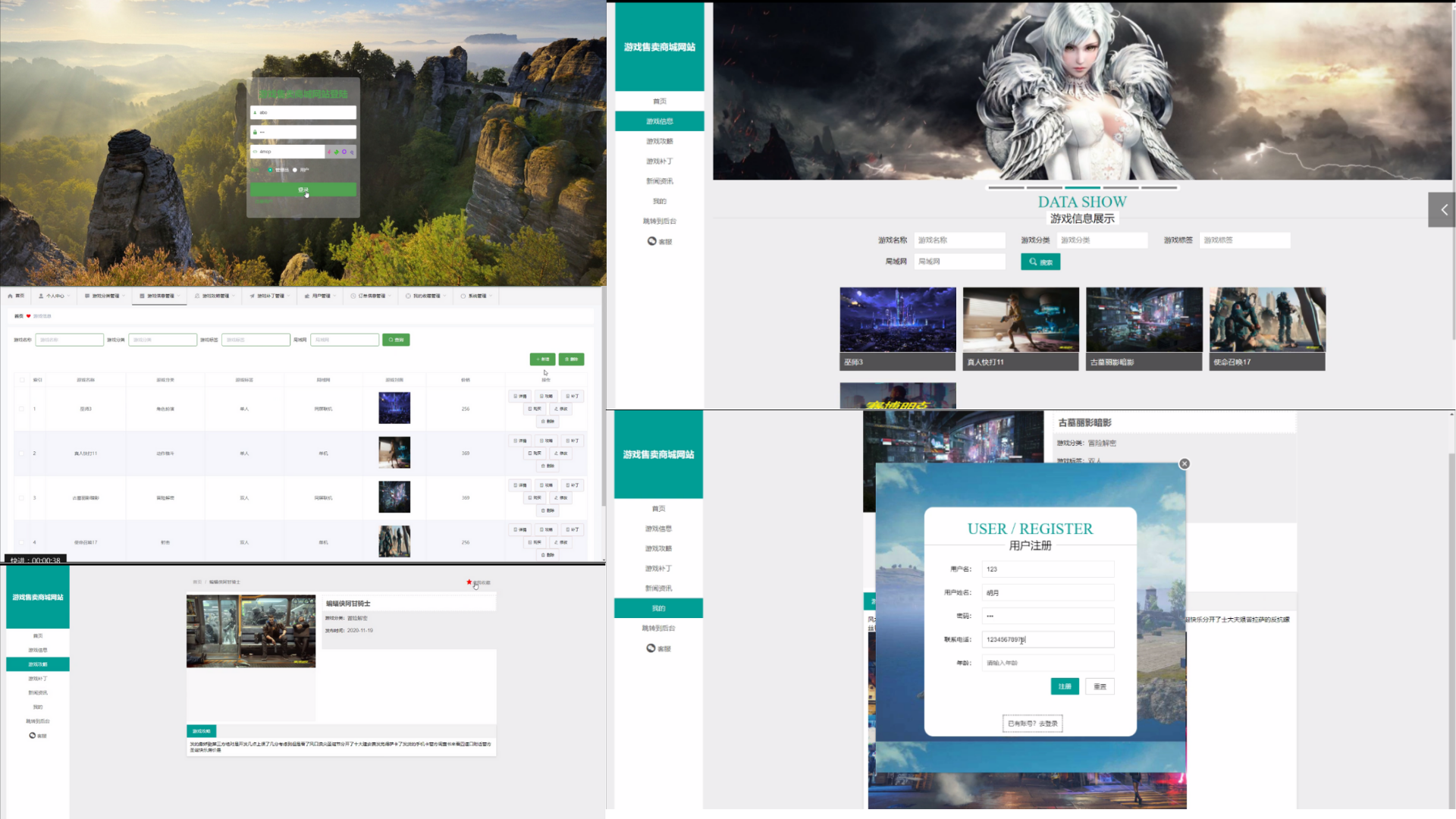Click 删除 trash icon button in admin row 2
1456x819 pixels.
pos(548,466)
